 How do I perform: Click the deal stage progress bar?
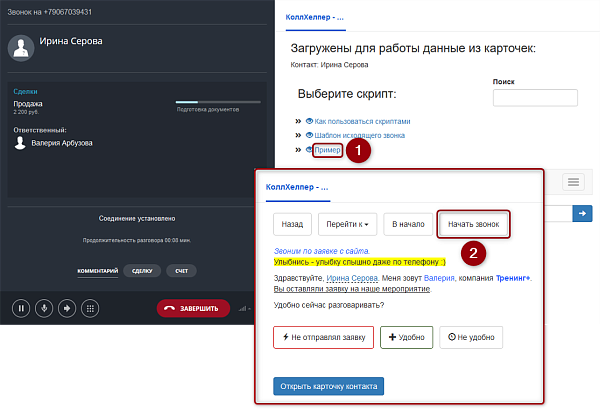tap(218, 102)
